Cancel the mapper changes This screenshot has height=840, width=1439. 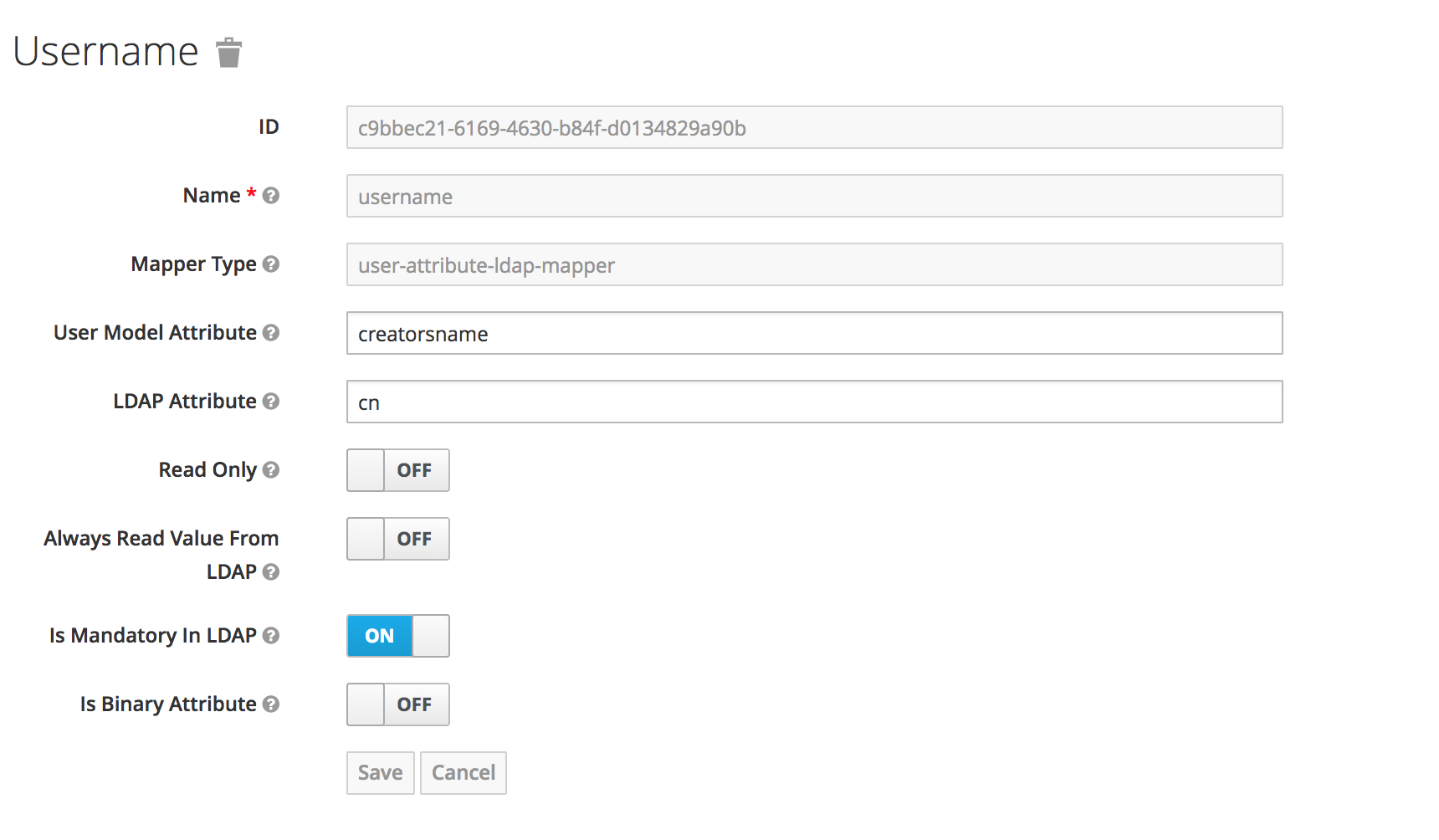point(463,773)
